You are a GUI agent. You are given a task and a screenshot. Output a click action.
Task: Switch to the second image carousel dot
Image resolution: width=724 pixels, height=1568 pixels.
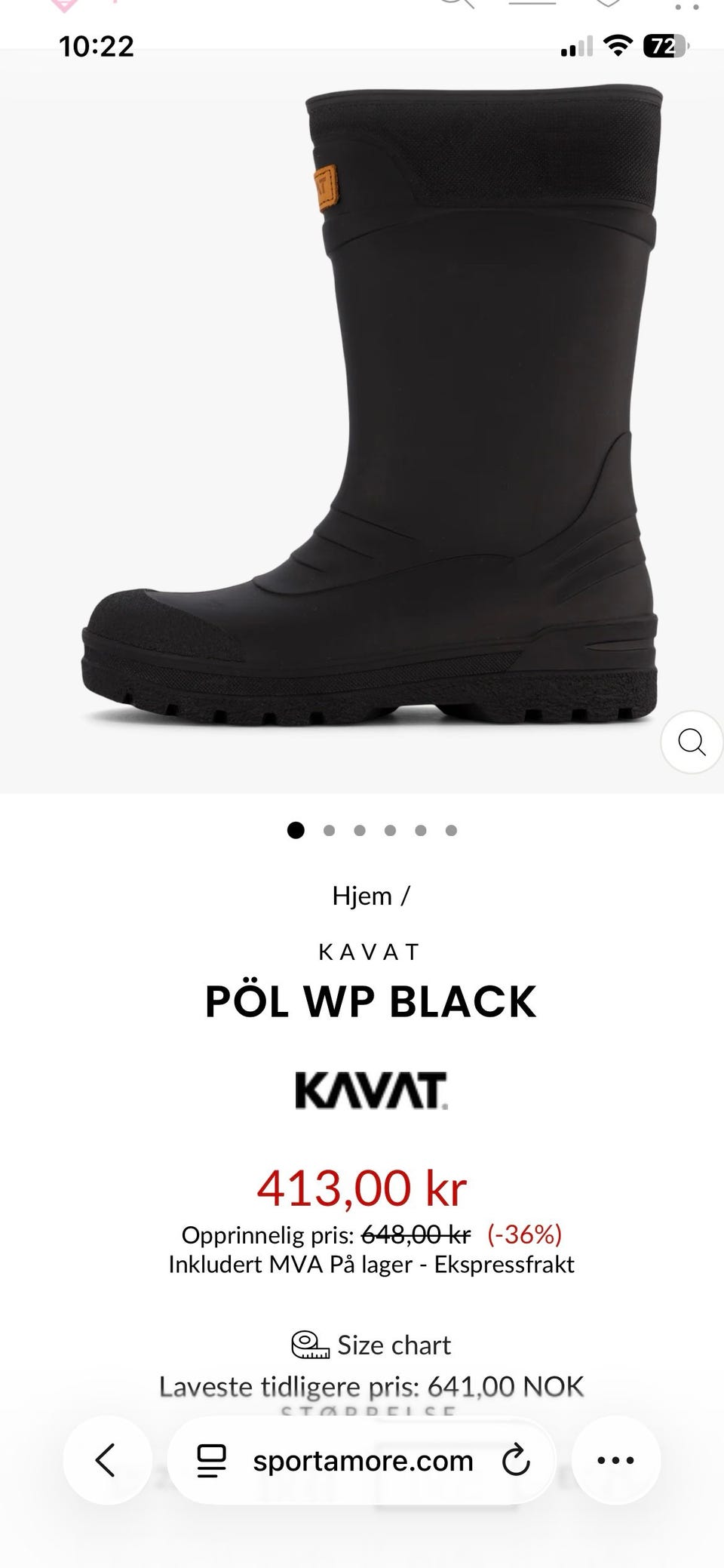pyautogui.click(x=329, y=831)
